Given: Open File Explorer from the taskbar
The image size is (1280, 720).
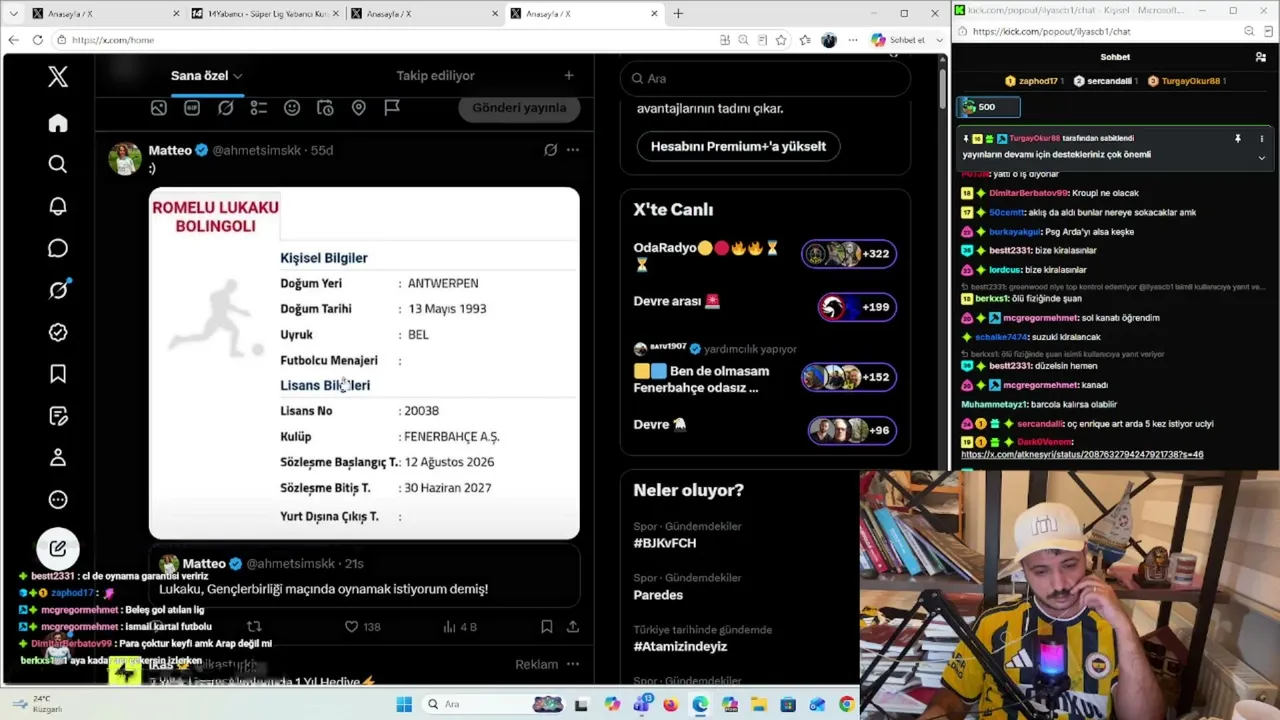Looking at the screenshot, I should [758, 705].
